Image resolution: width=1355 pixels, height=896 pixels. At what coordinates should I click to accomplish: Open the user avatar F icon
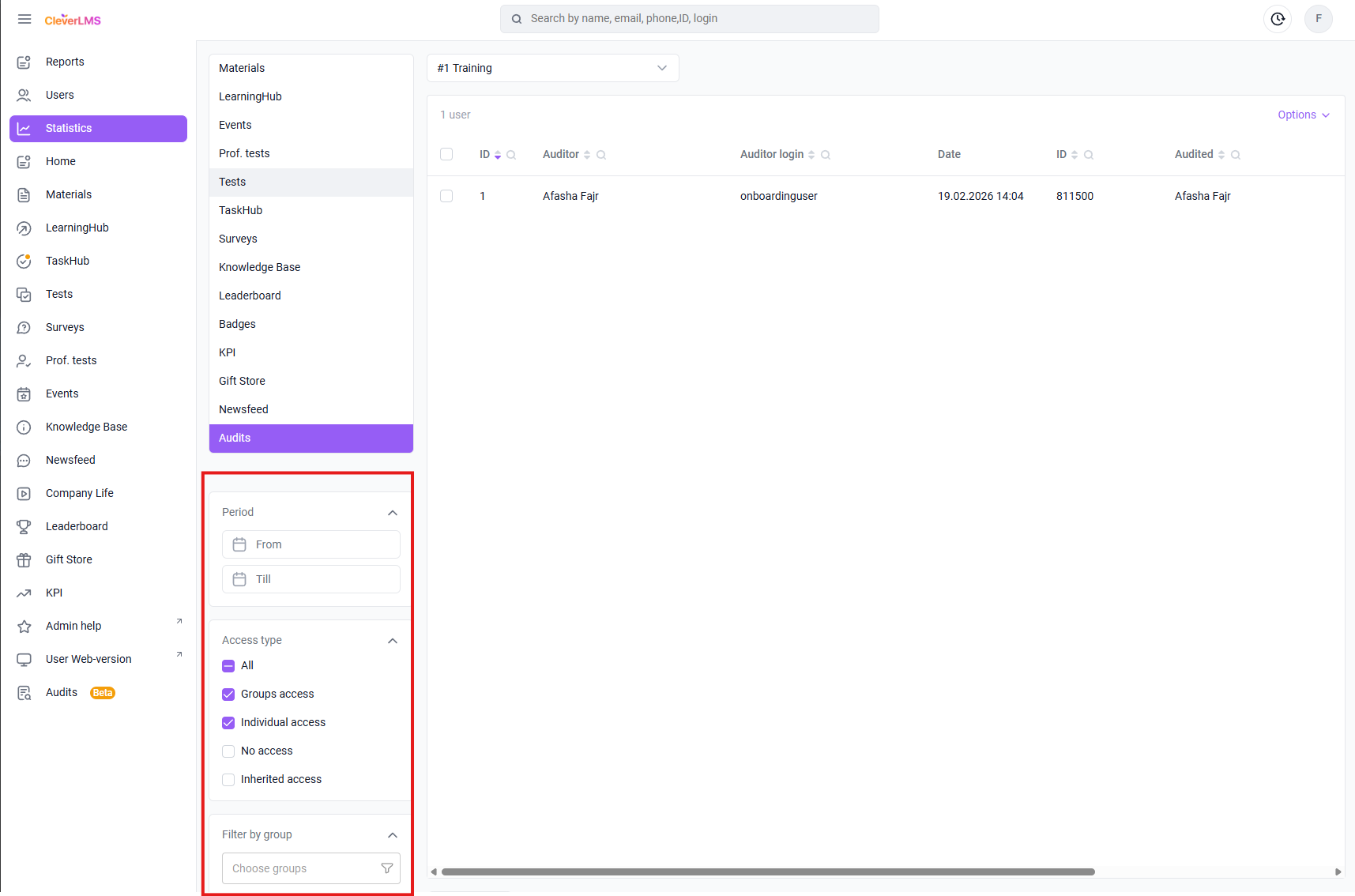1318,19
